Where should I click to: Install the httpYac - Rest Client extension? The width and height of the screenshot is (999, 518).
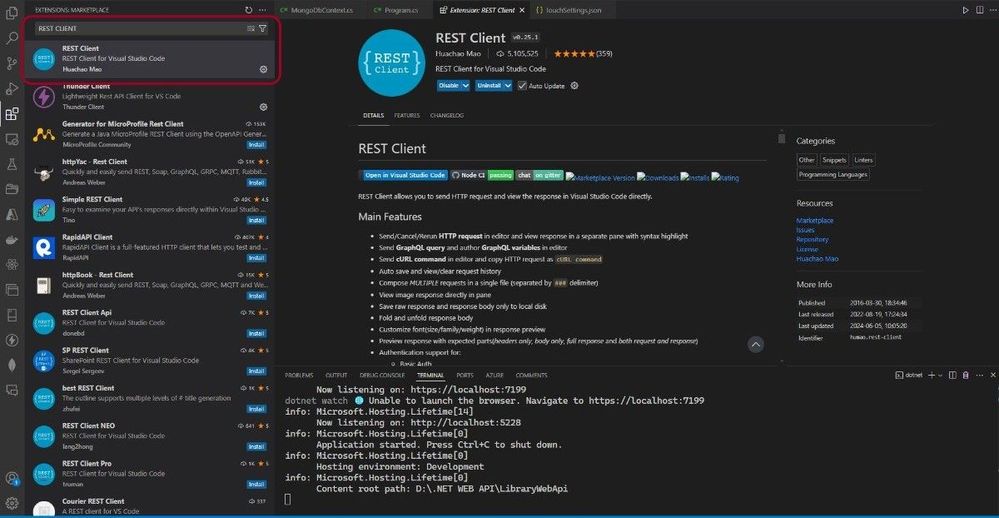[257, 182]
